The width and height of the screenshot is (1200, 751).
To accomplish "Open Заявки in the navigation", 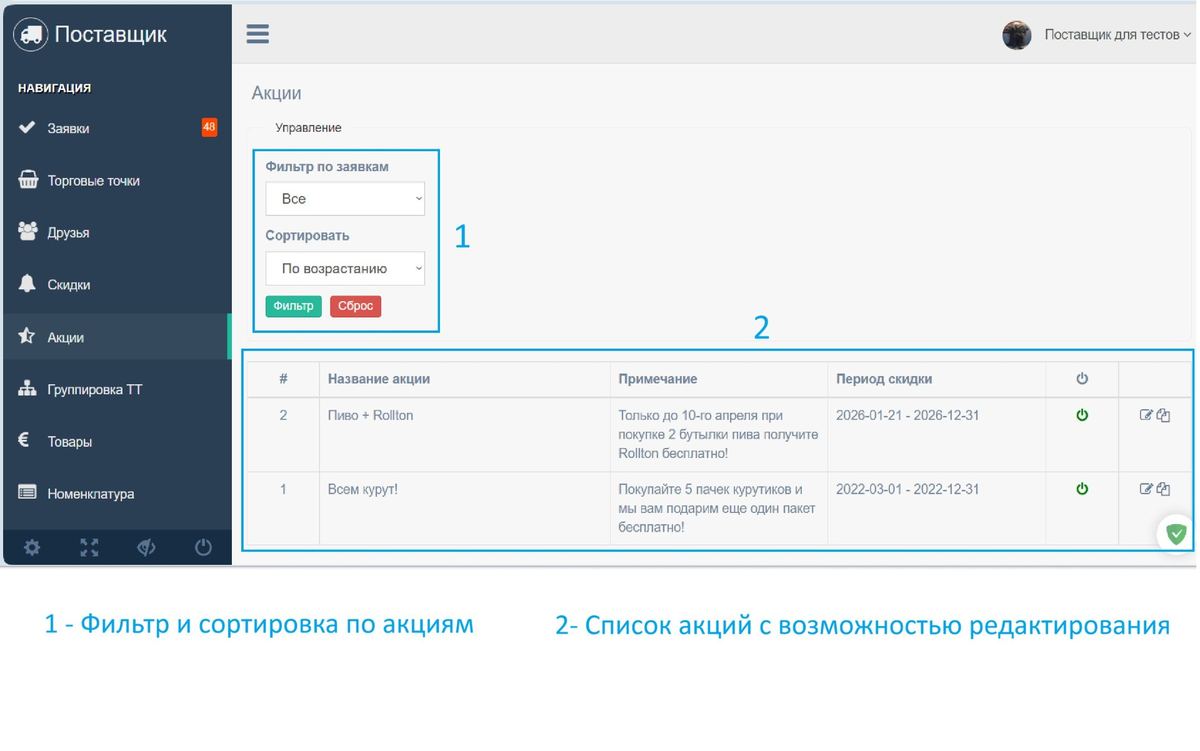I will point(116,128).
